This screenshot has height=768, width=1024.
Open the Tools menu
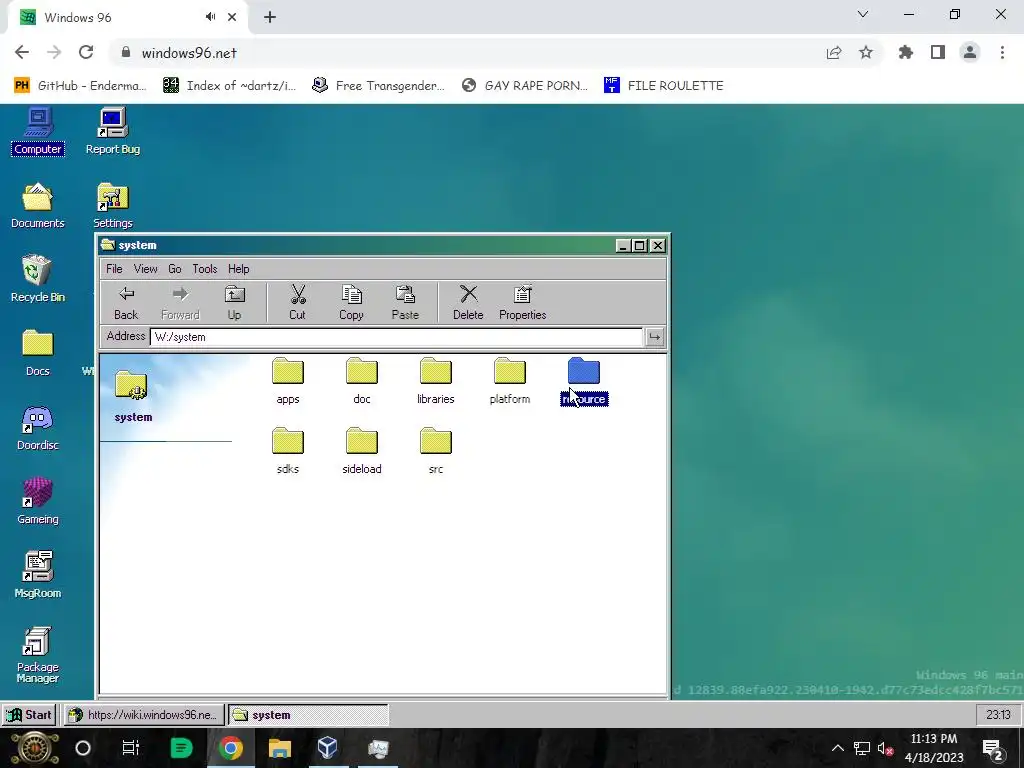pyautogui.click(x=204, y=269)
